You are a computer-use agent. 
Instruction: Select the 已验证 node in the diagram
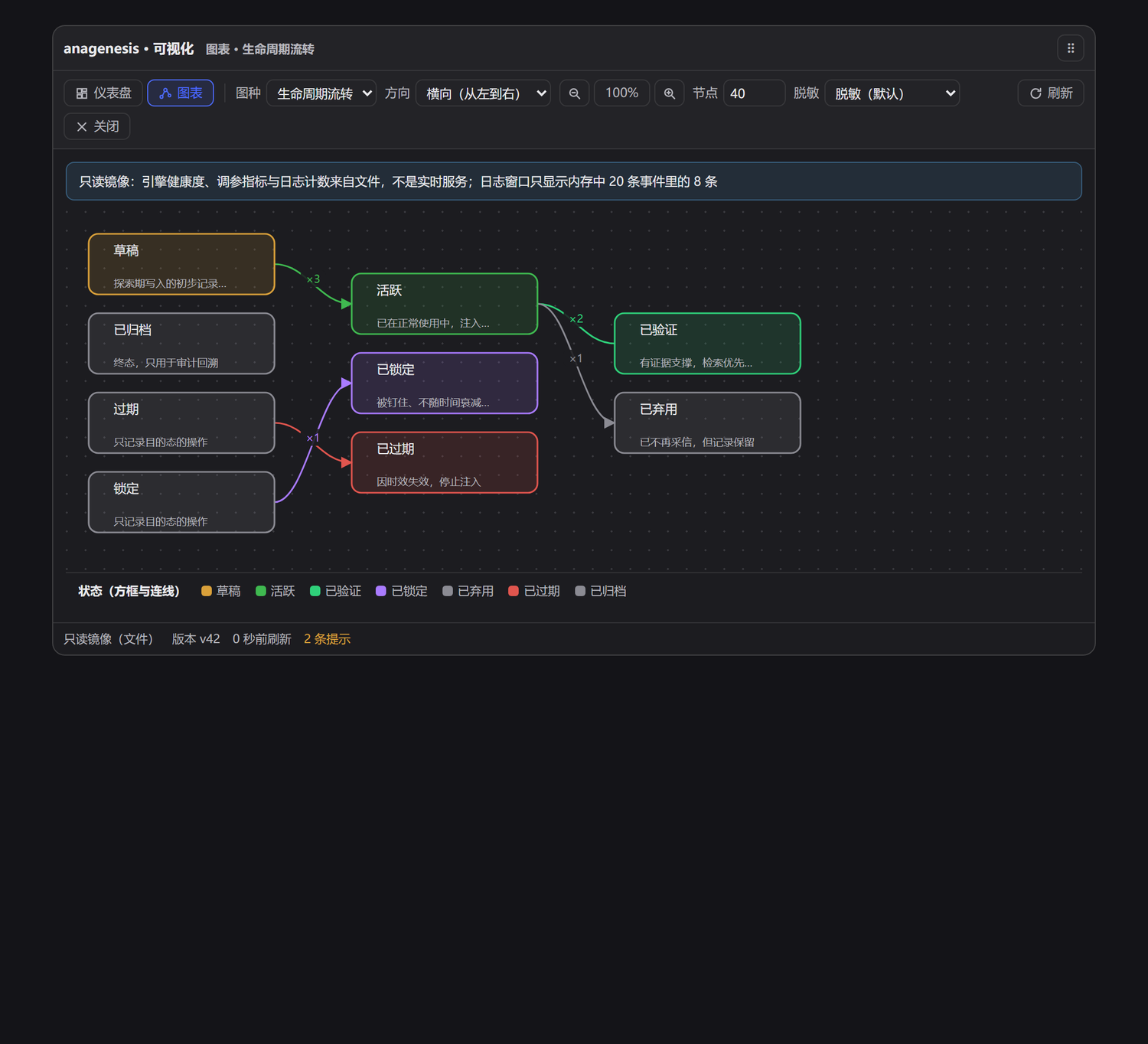pyautogui.click(x=708, y=344)
